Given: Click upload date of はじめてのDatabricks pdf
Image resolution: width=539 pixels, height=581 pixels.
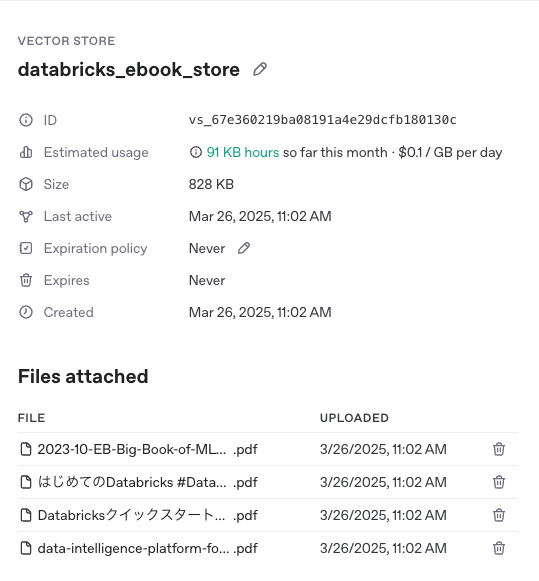Looking at the screenshot, I should pos(383,482).
